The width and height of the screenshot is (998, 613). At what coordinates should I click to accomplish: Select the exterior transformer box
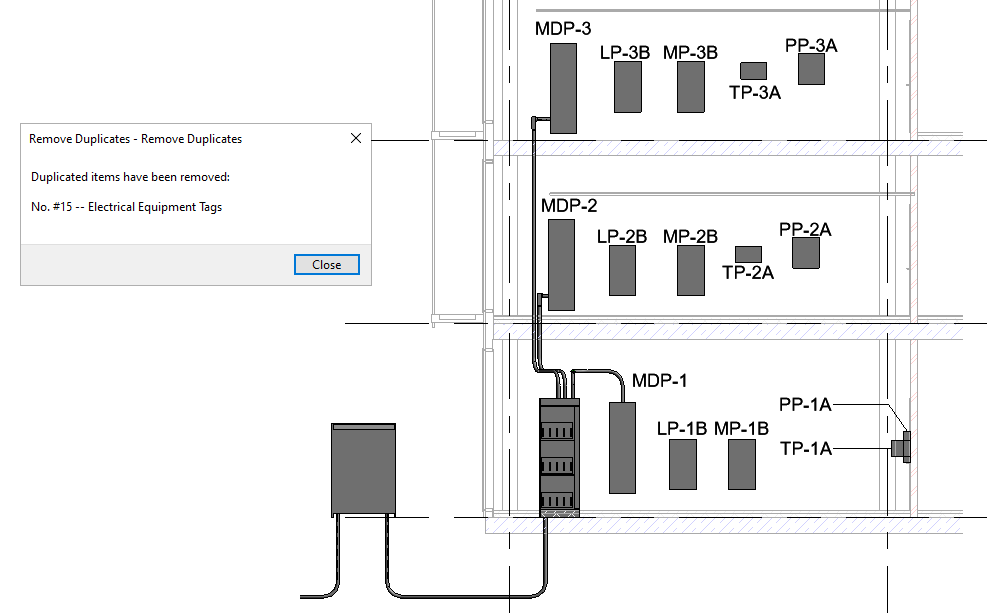click(x=363, y=470)
